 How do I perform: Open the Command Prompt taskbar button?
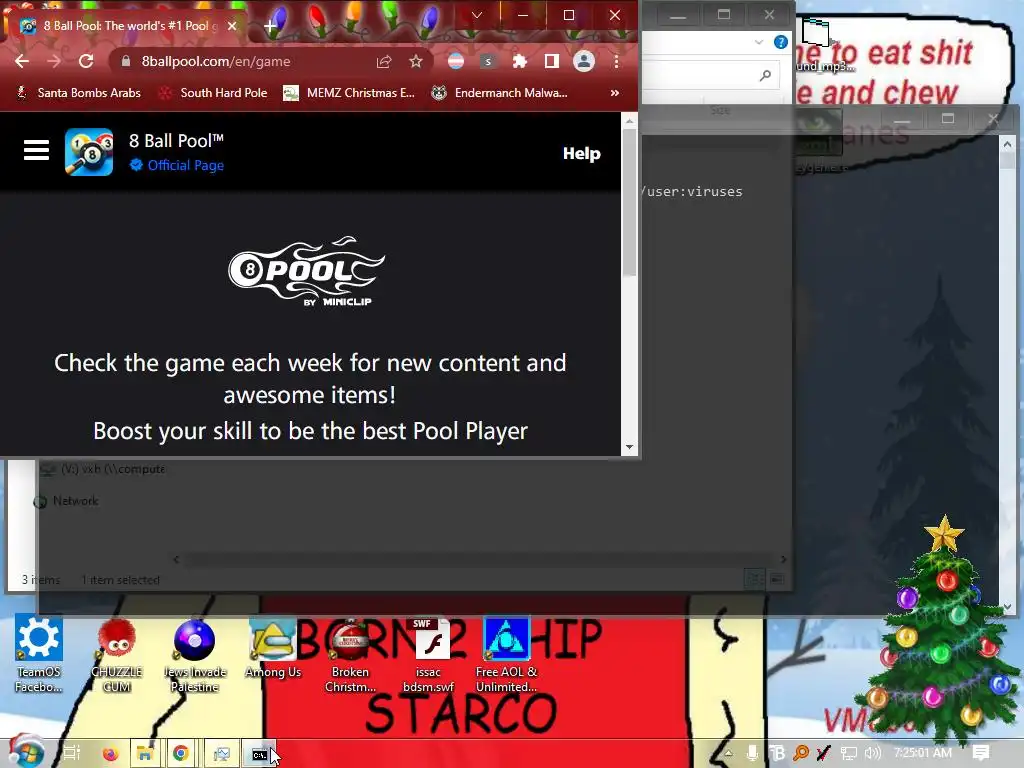coord(259,754)
